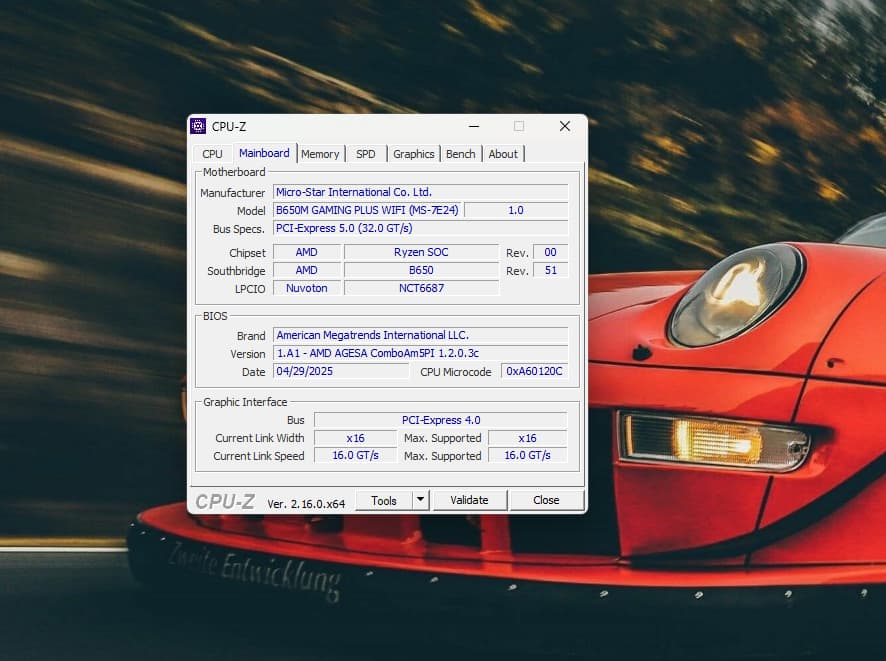Close the CPU-Z window with the X

[x=564, y=127]
